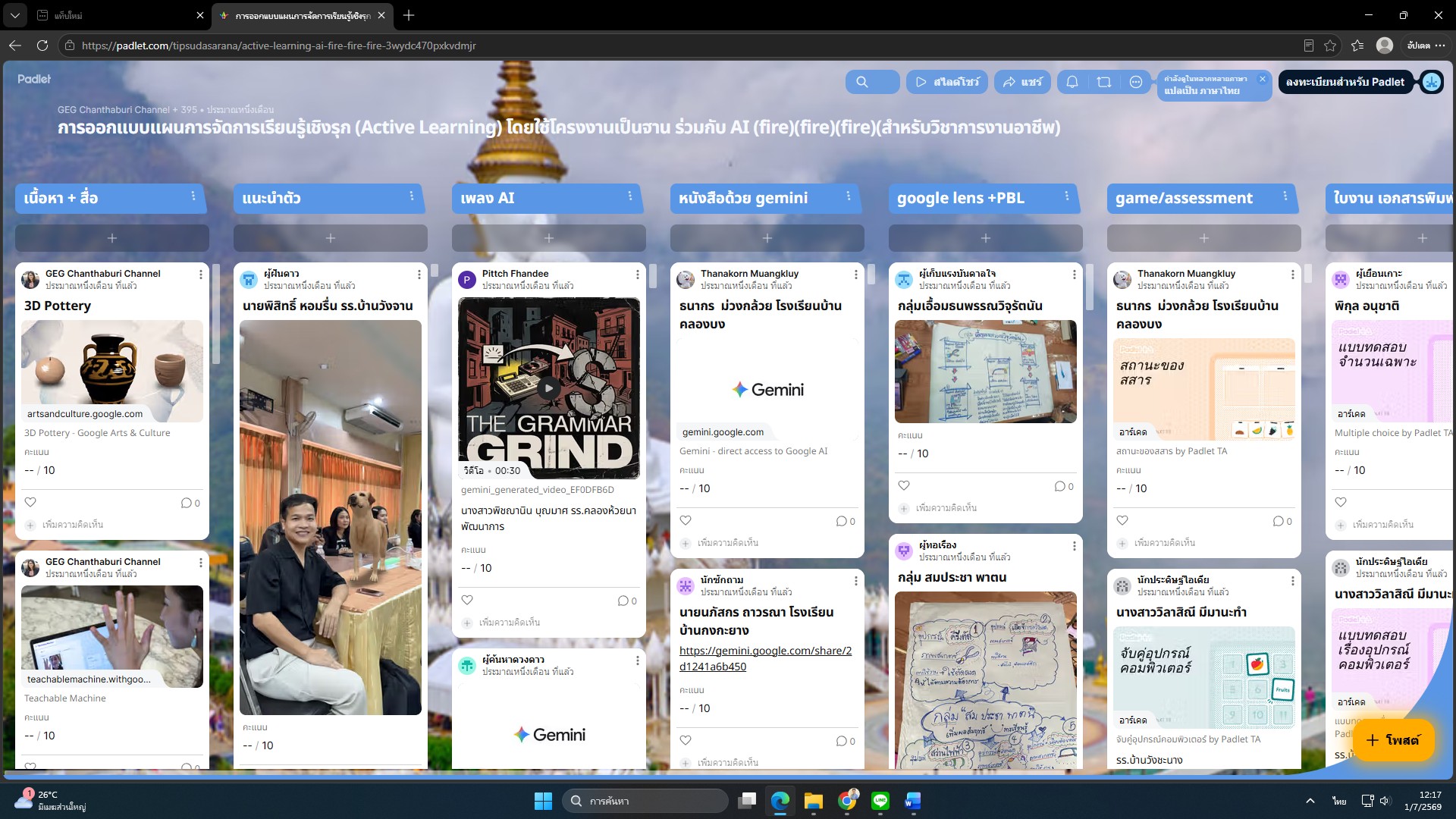Go back to the previous page

15,45
